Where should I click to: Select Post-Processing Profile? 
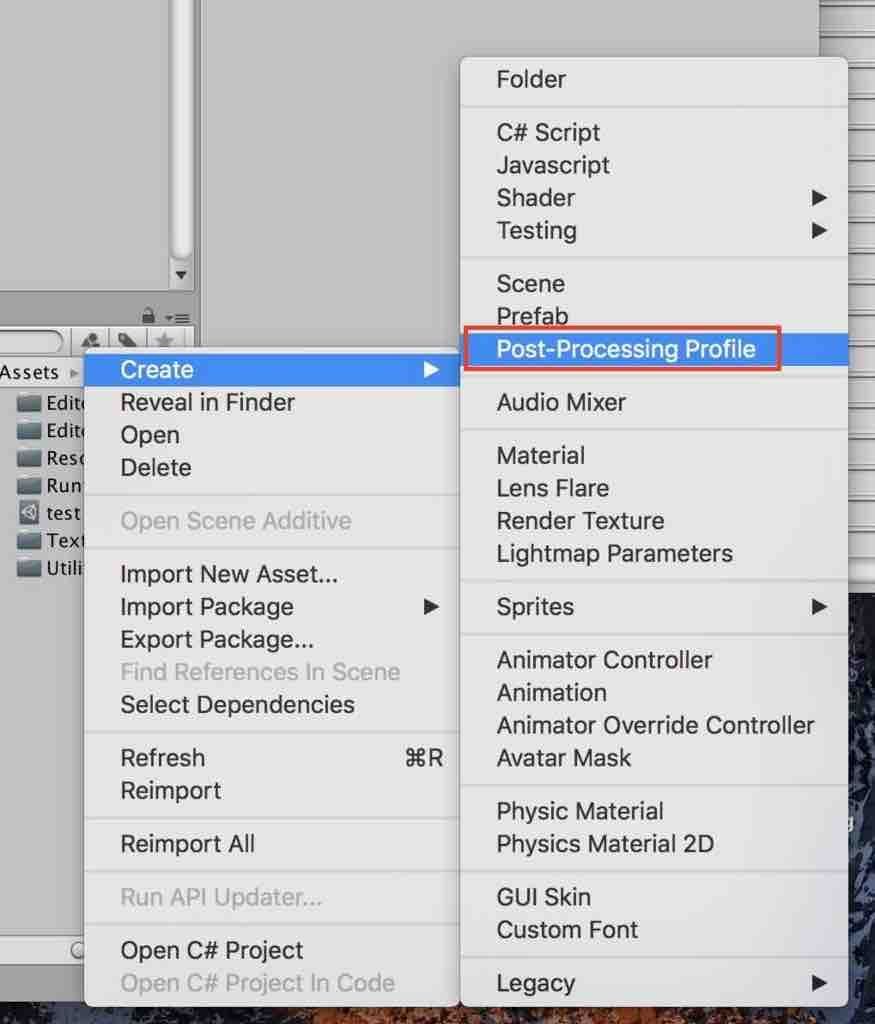tap(654, 349)
